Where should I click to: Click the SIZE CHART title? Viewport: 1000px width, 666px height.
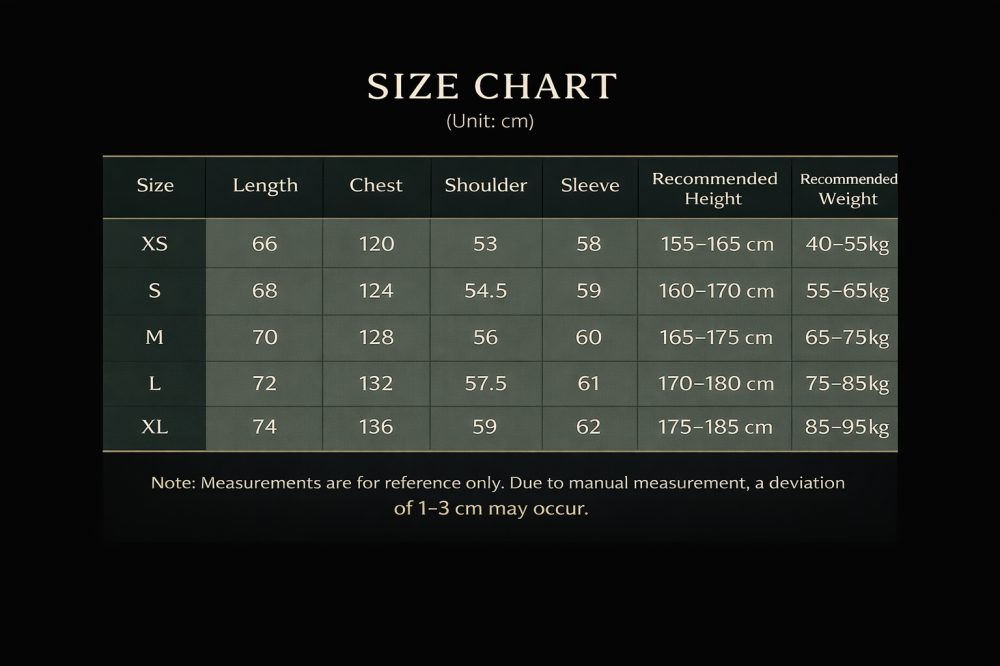point(491,87)
